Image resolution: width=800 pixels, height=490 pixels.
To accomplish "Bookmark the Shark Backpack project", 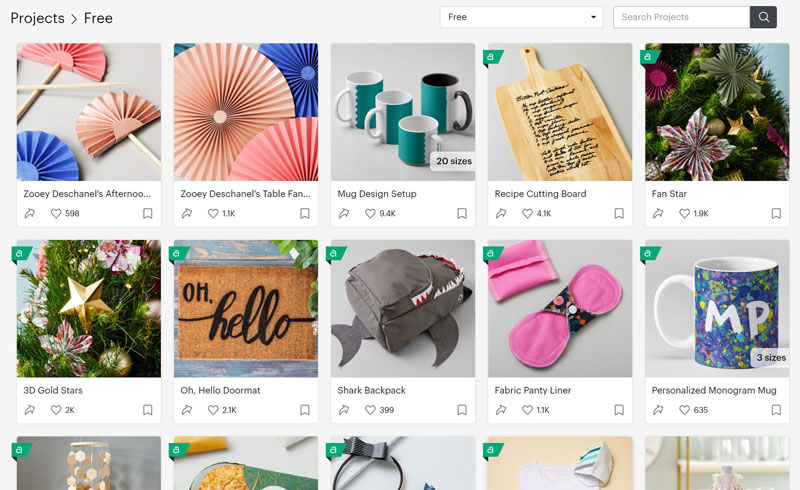I will tap(462, 410).
